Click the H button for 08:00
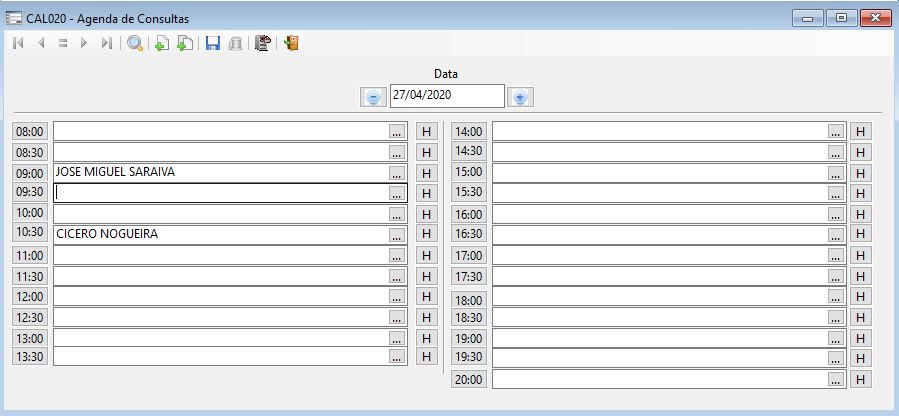Image resolution: width=899 pixels, height=416 pixels. (426, 131)
